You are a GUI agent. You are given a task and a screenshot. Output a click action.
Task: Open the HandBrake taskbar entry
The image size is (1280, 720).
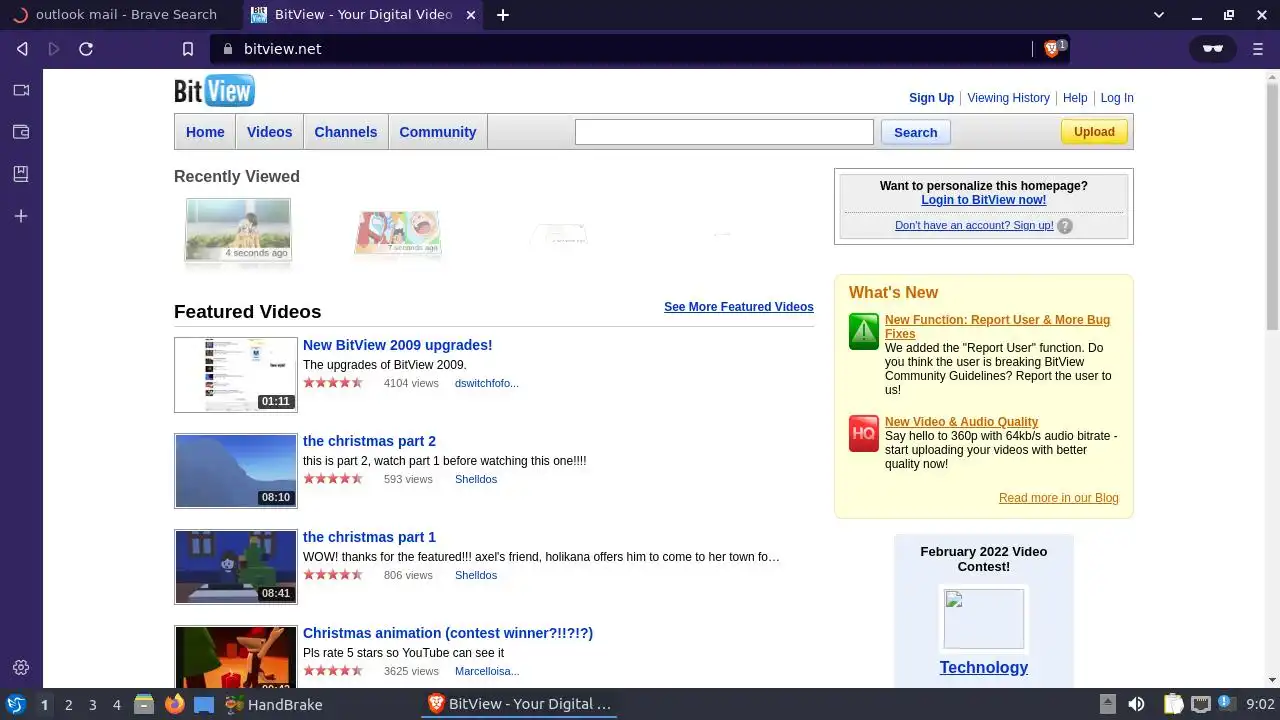pos(273,704)
